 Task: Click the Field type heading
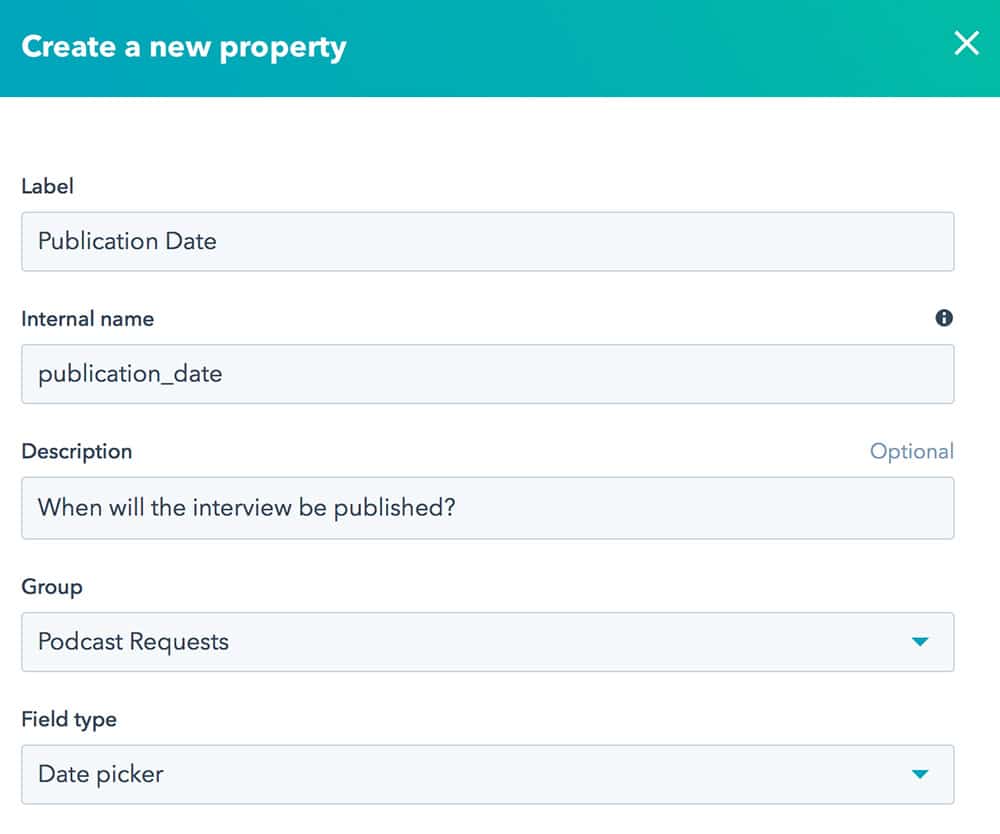tap(68, 719)
